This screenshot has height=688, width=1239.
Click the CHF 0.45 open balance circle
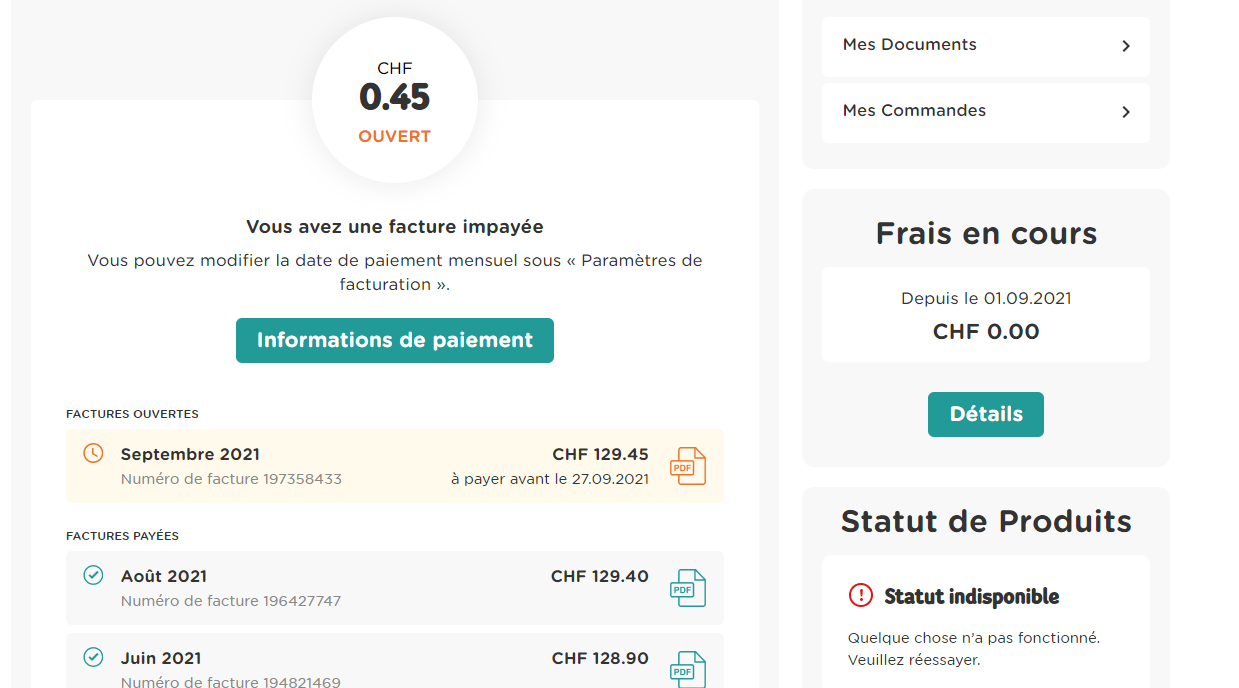click(x=395, y=100)
